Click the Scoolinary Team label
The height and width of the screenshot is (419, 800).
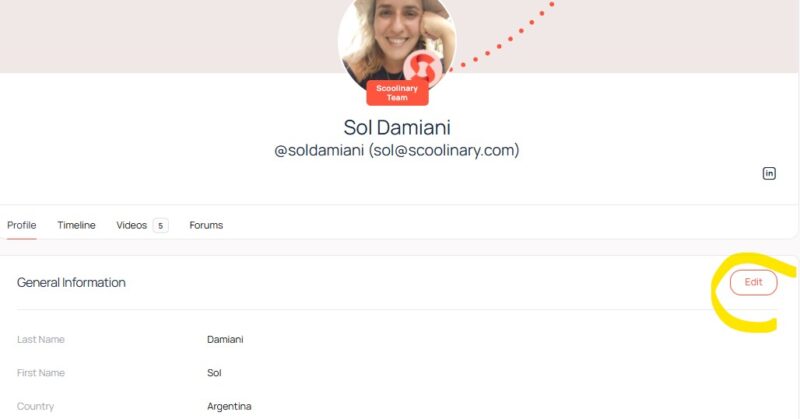397,93
